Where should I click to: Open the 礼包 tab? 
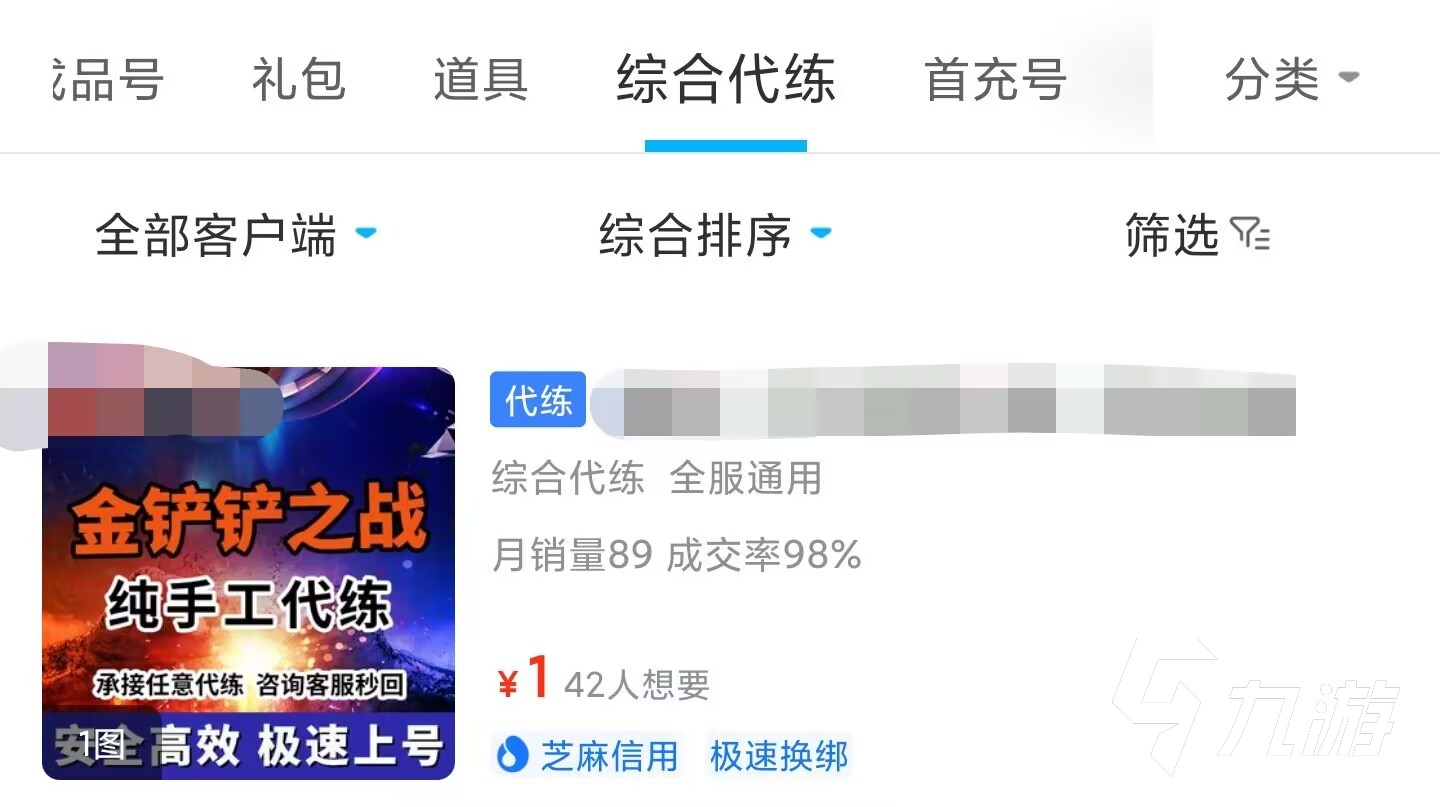(299, 80)
